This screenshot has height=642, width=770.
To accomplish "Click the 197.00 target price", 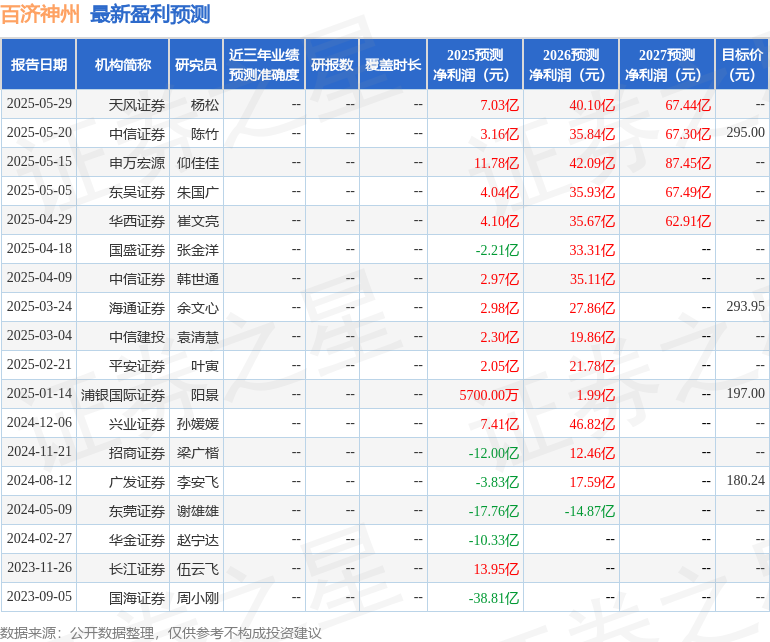I will coord(745,393).
